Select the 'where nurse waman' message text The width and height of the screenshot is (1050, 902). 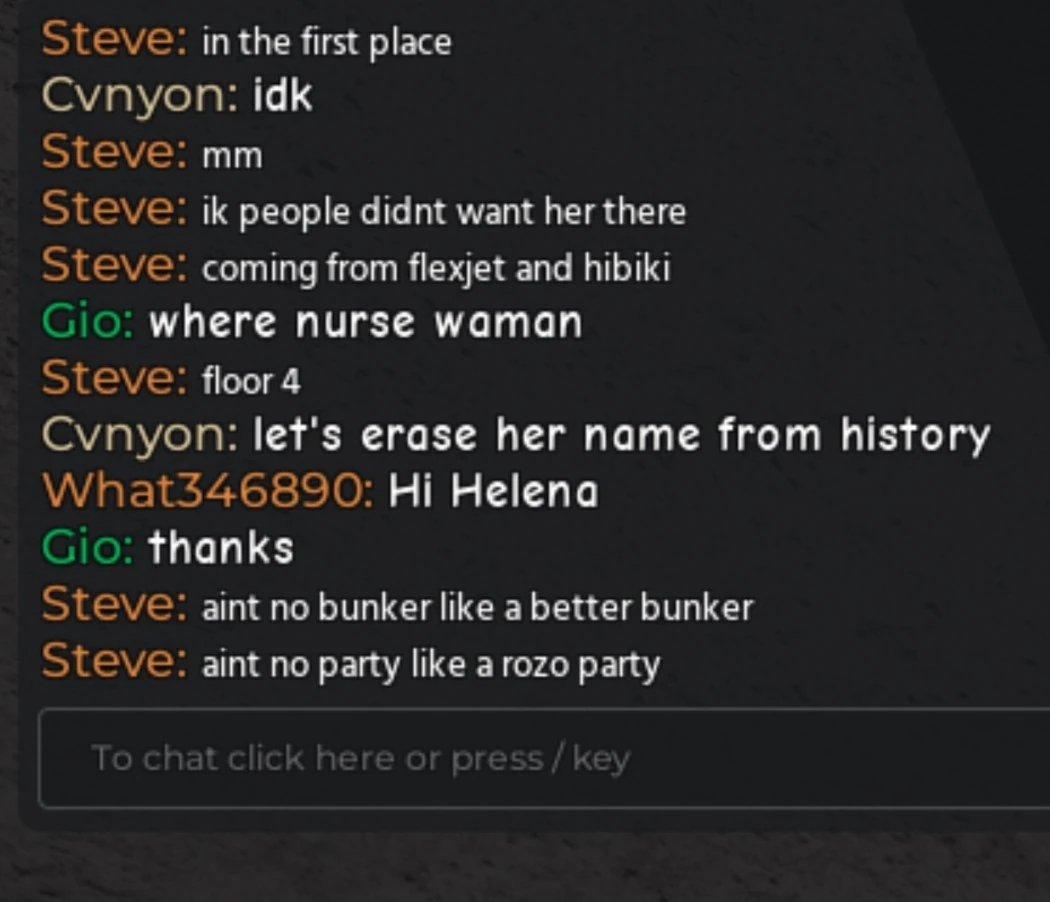coord(366,322)
